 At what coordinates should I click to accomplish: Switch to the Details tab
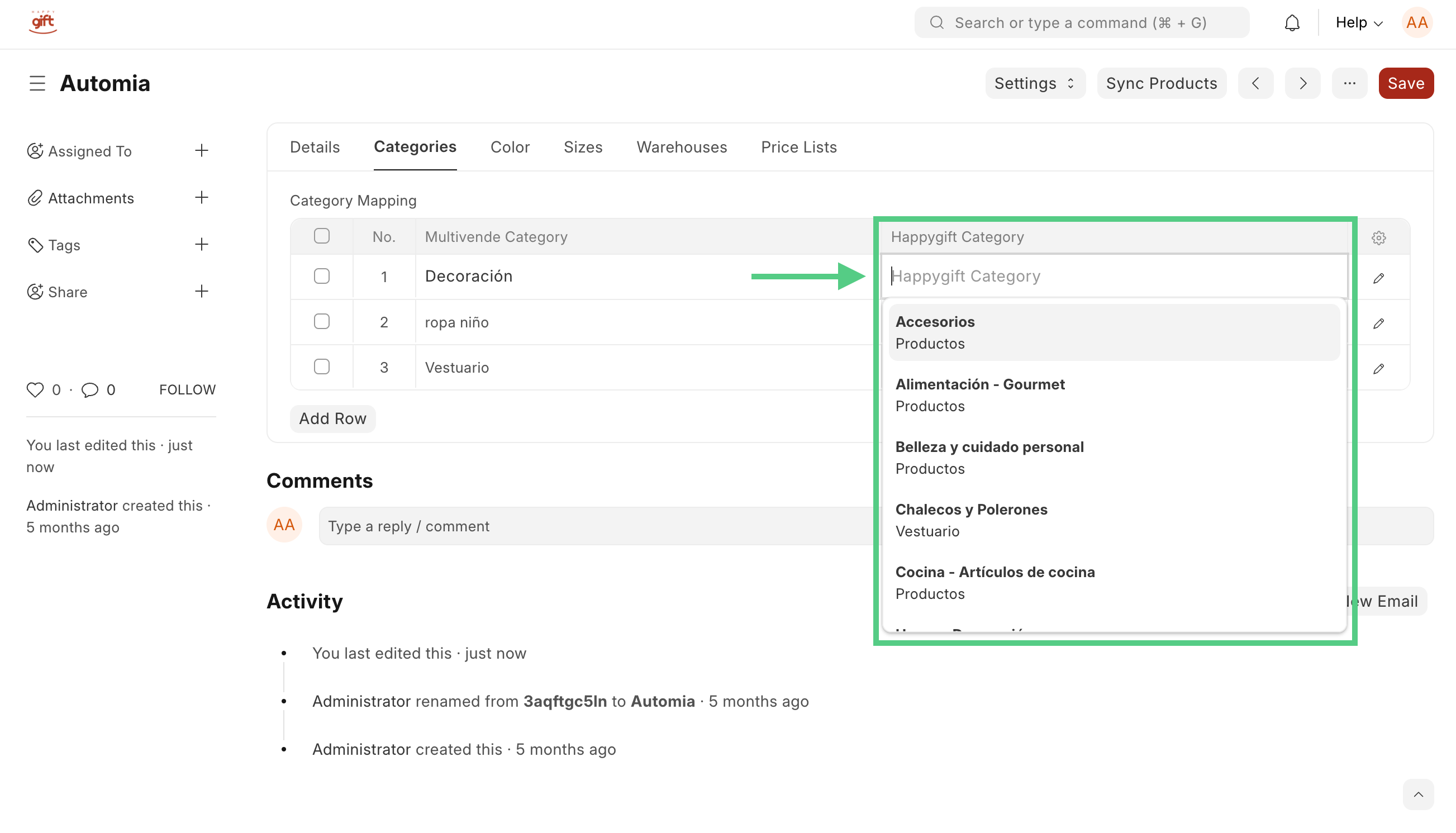pos(315,147)
